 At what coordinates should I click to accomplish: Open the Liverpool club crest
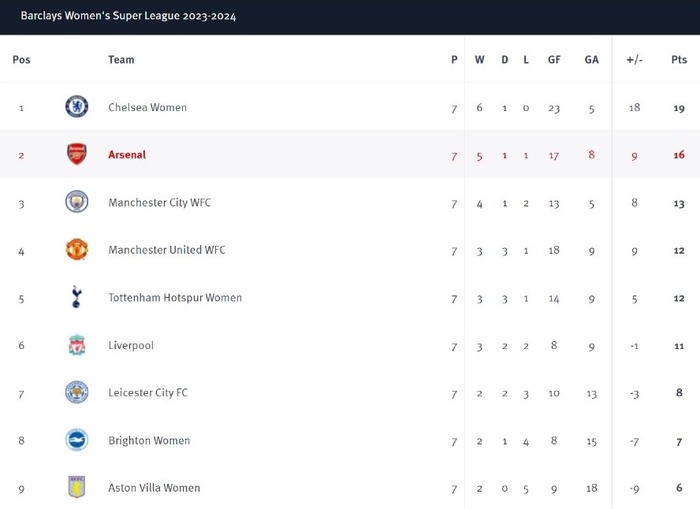pos(77,345)
